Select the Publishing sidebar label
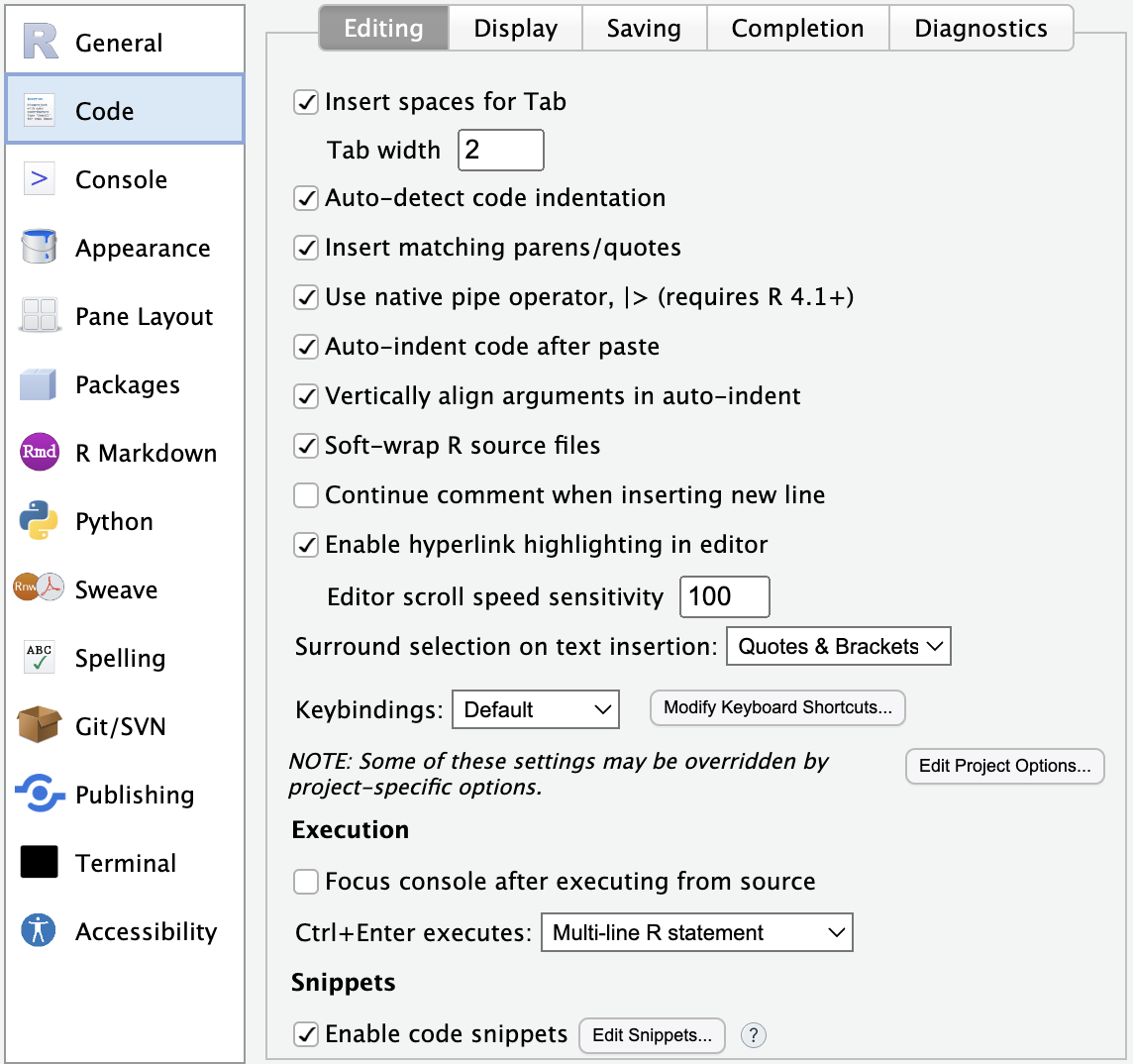The height and width of the screenshot is (1064, 1133). pyautogui.click(x=135, y=795)
